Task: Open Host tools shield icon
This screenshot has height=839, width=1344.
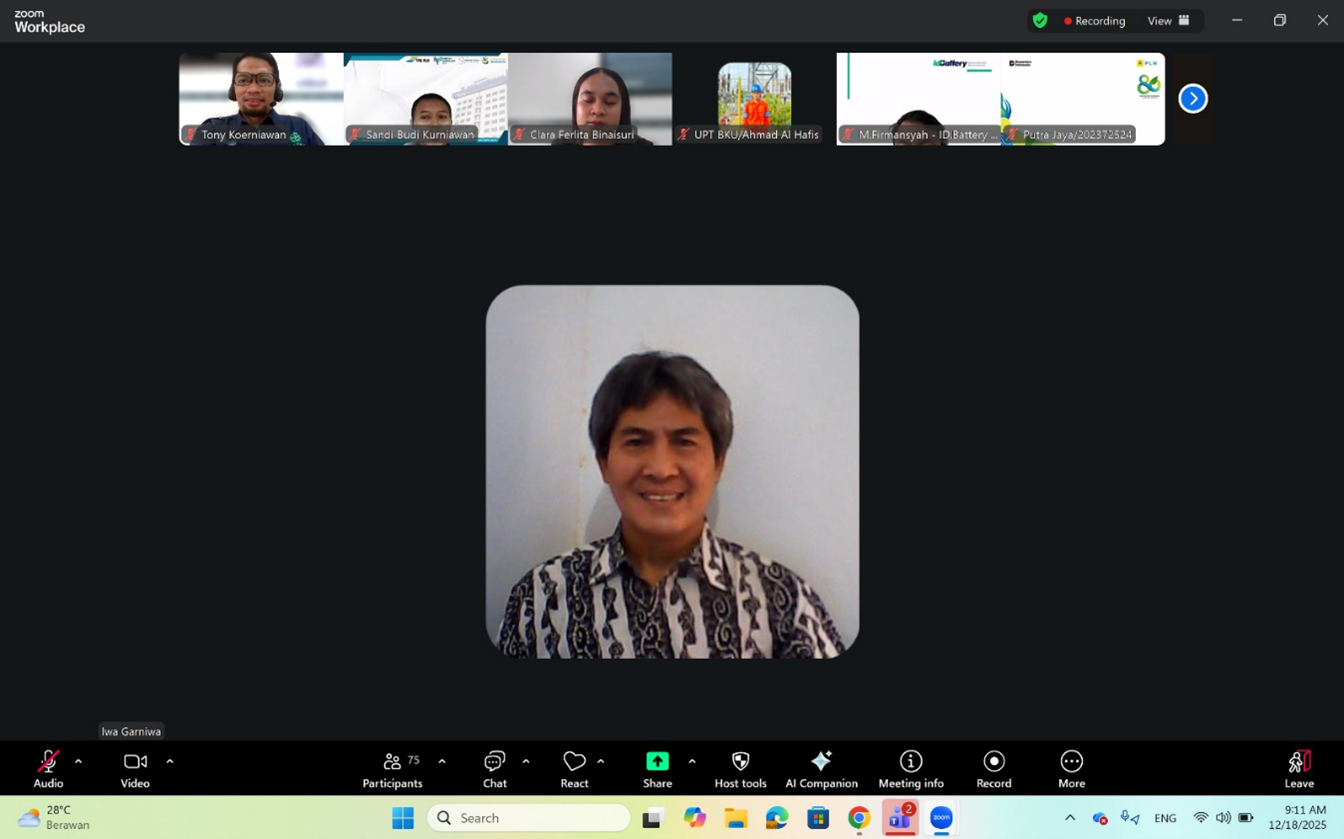Action: point(740,767)
